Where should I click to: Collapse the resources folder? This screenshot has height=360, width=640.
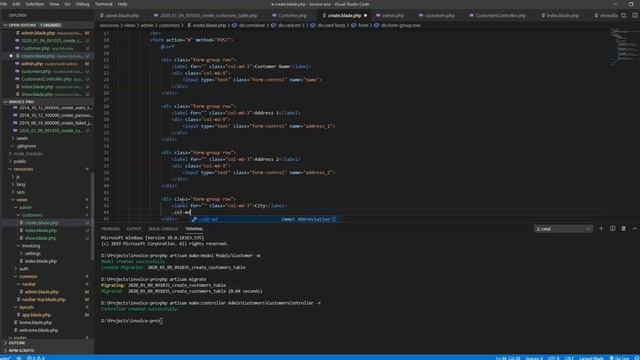(x=23, y=169)
